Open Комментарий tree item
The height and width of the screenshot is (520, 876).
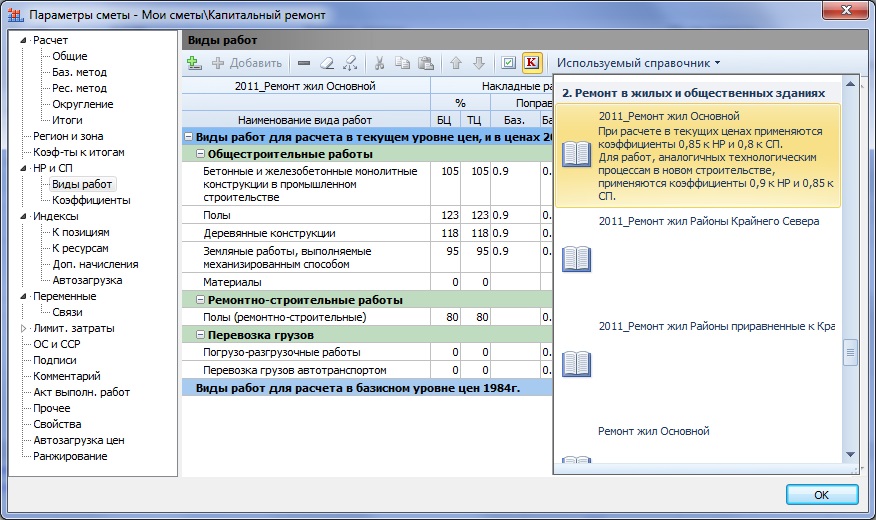(66, 376)
